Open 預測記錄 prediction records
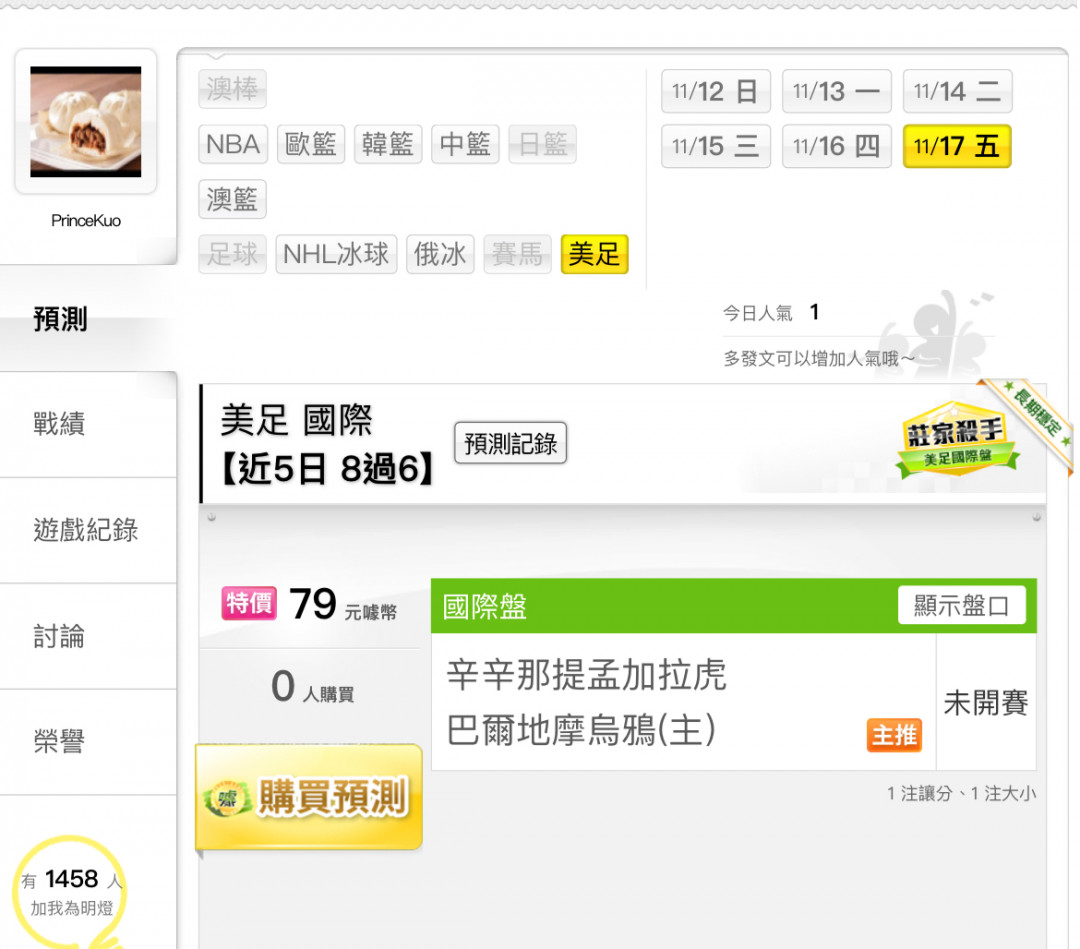1080x949 pixels. point(510,443)
